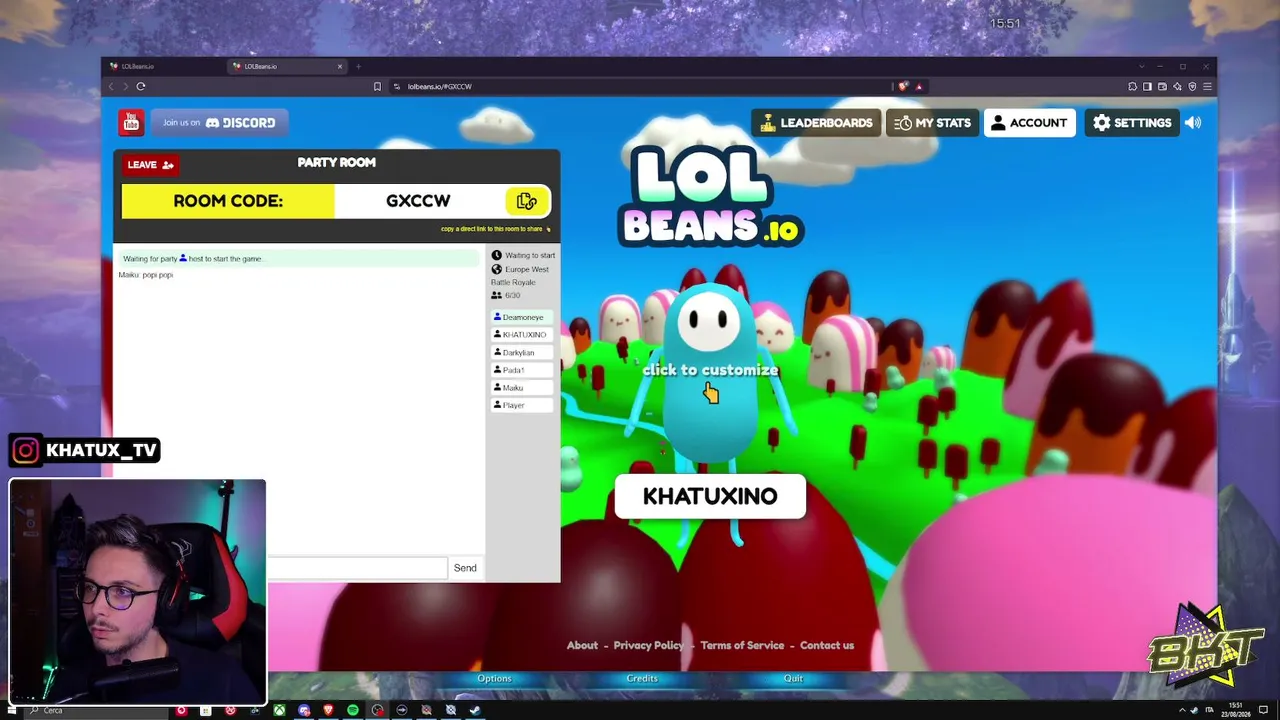Click the Join us on Discord button
Viewport: 1280px width, 720px height.
[x=219, y=122]
